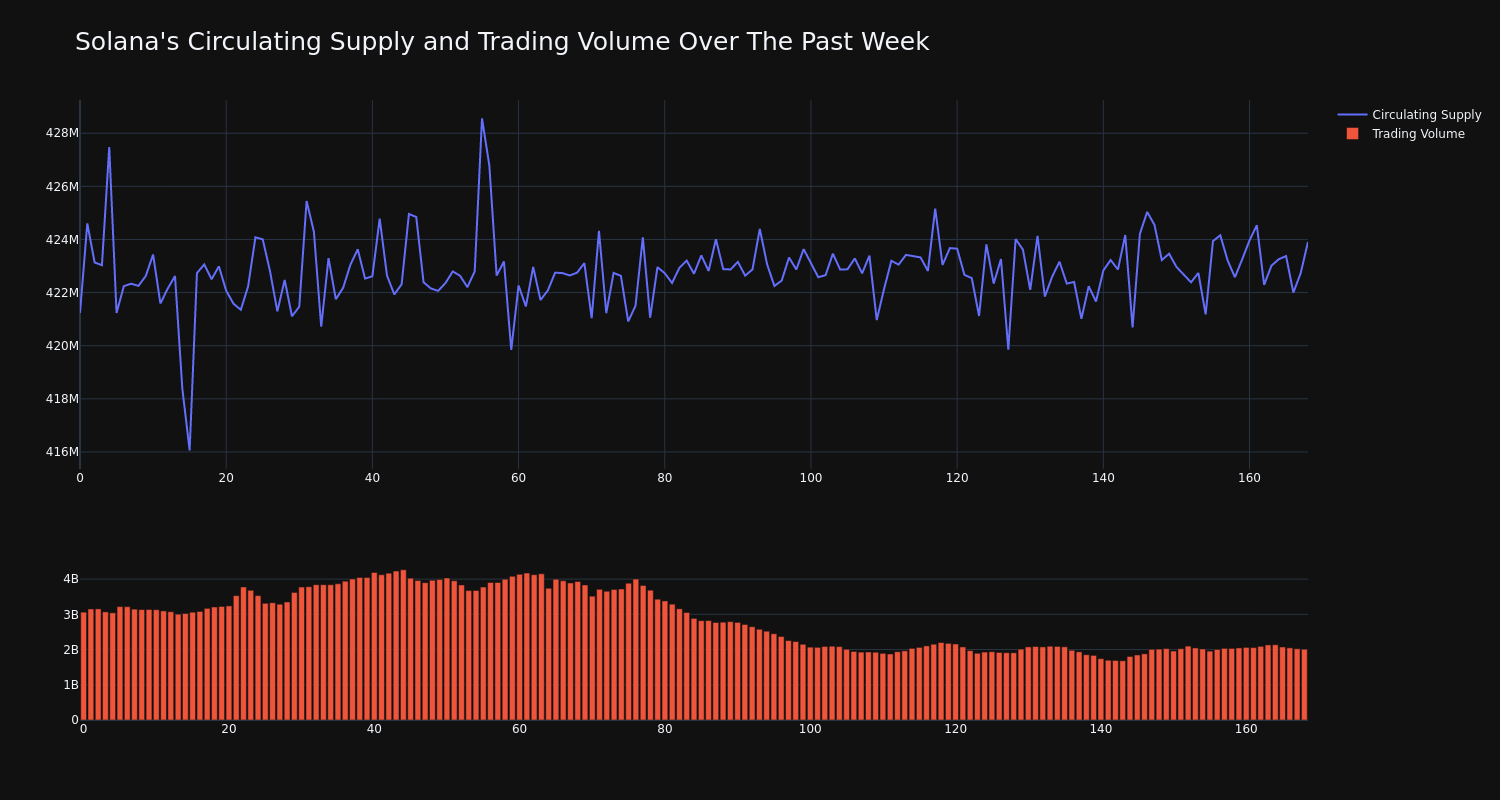The image size is (1500, 800).
Task: Click the 422M y-axis label
Action: pos(62,292)
